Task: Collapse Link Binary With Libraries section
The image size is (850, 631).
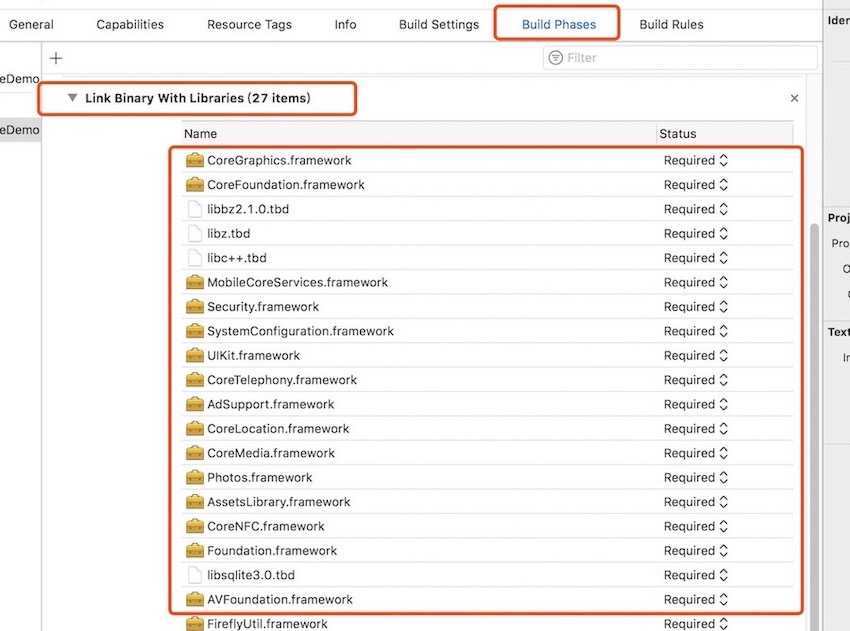Action: click(72, 98)
